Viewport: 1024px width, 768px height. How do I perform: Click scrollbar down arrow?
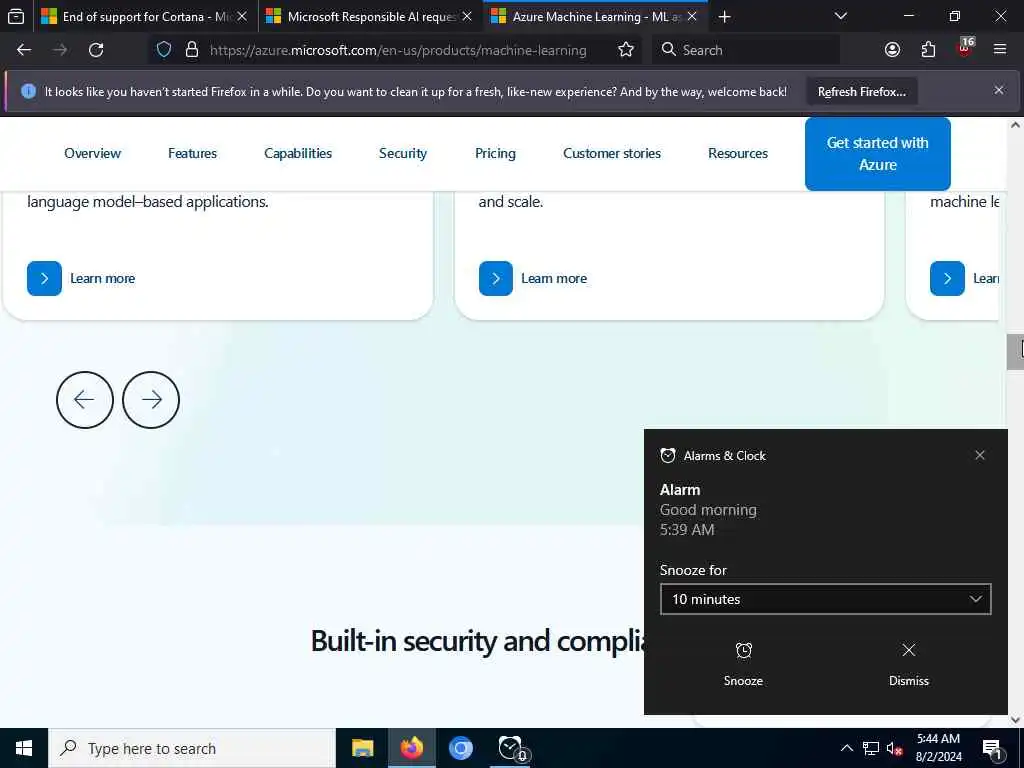click(x=1015, y=720)
